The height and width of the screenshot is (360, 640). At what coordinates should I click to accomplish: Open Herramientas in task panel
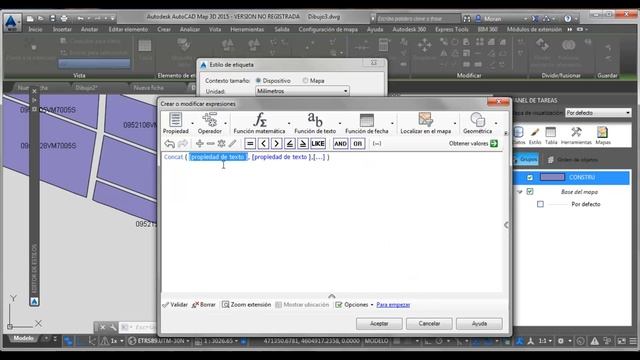click(576, 136)
